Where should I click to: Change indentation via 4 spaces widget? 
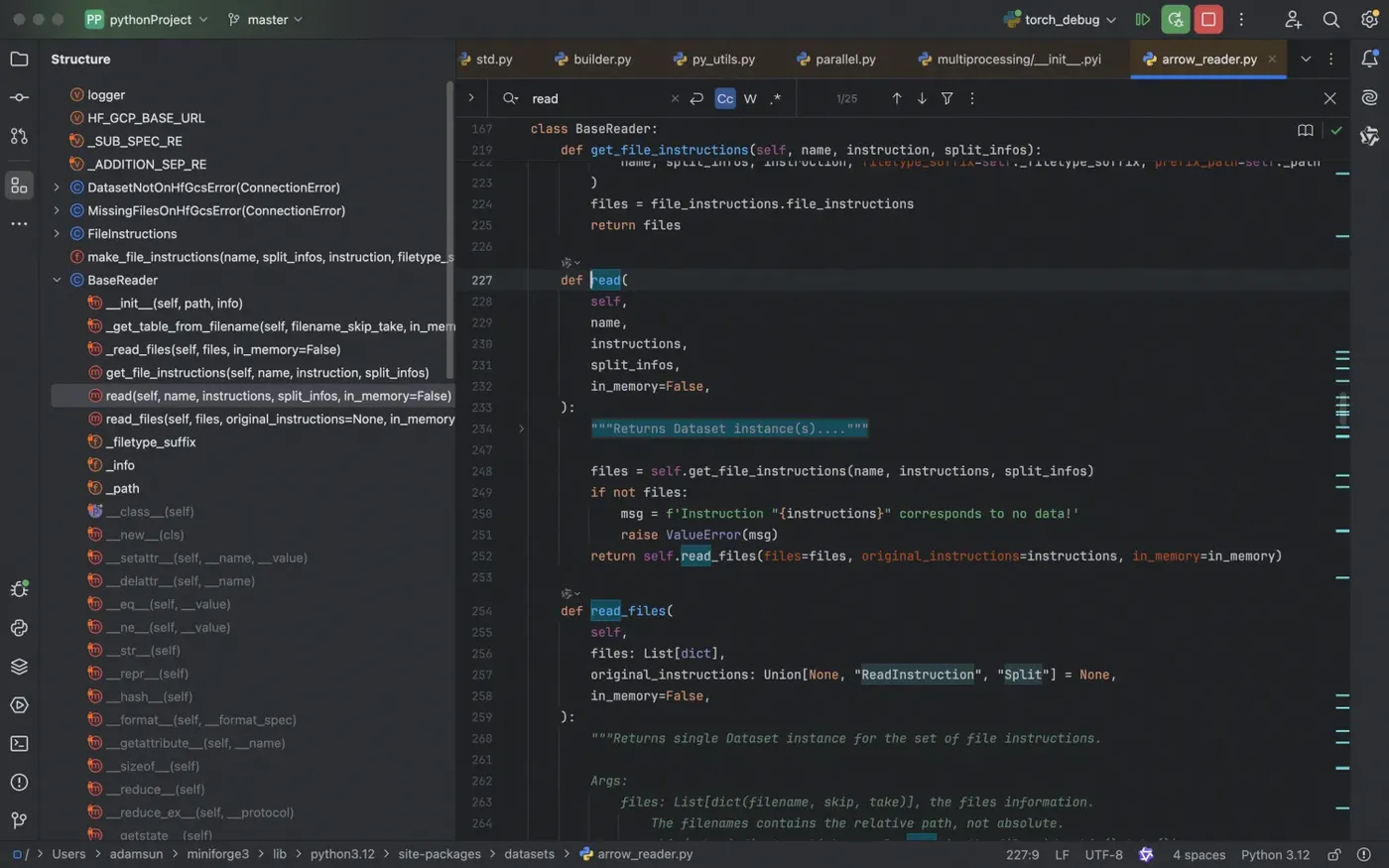click(1199, 854)
